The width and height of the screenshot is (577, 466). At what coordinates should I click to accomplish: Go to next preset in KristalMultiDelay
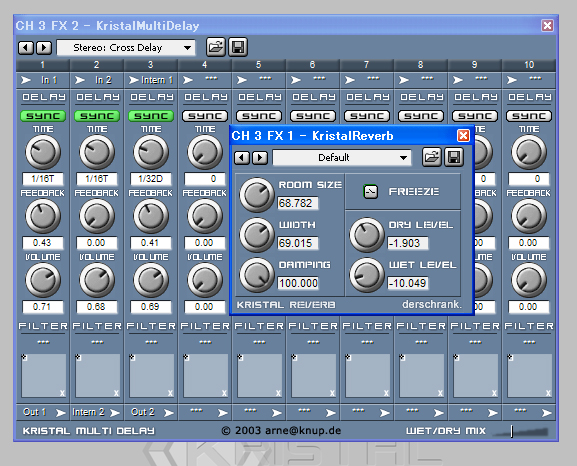[44, 47]
